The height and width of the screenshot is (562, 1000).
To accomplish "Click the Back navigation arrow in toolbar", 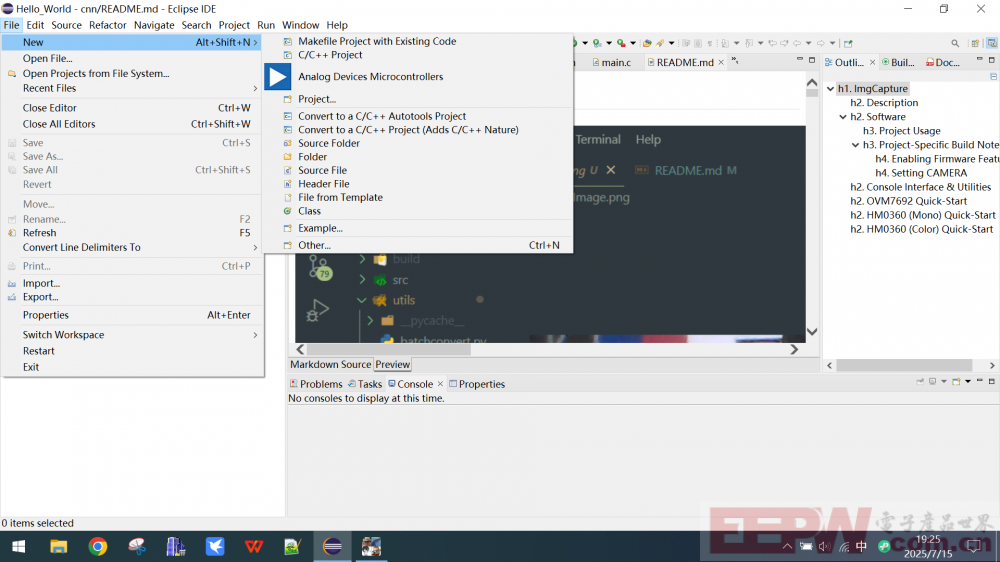I will (x=797, y=43).
